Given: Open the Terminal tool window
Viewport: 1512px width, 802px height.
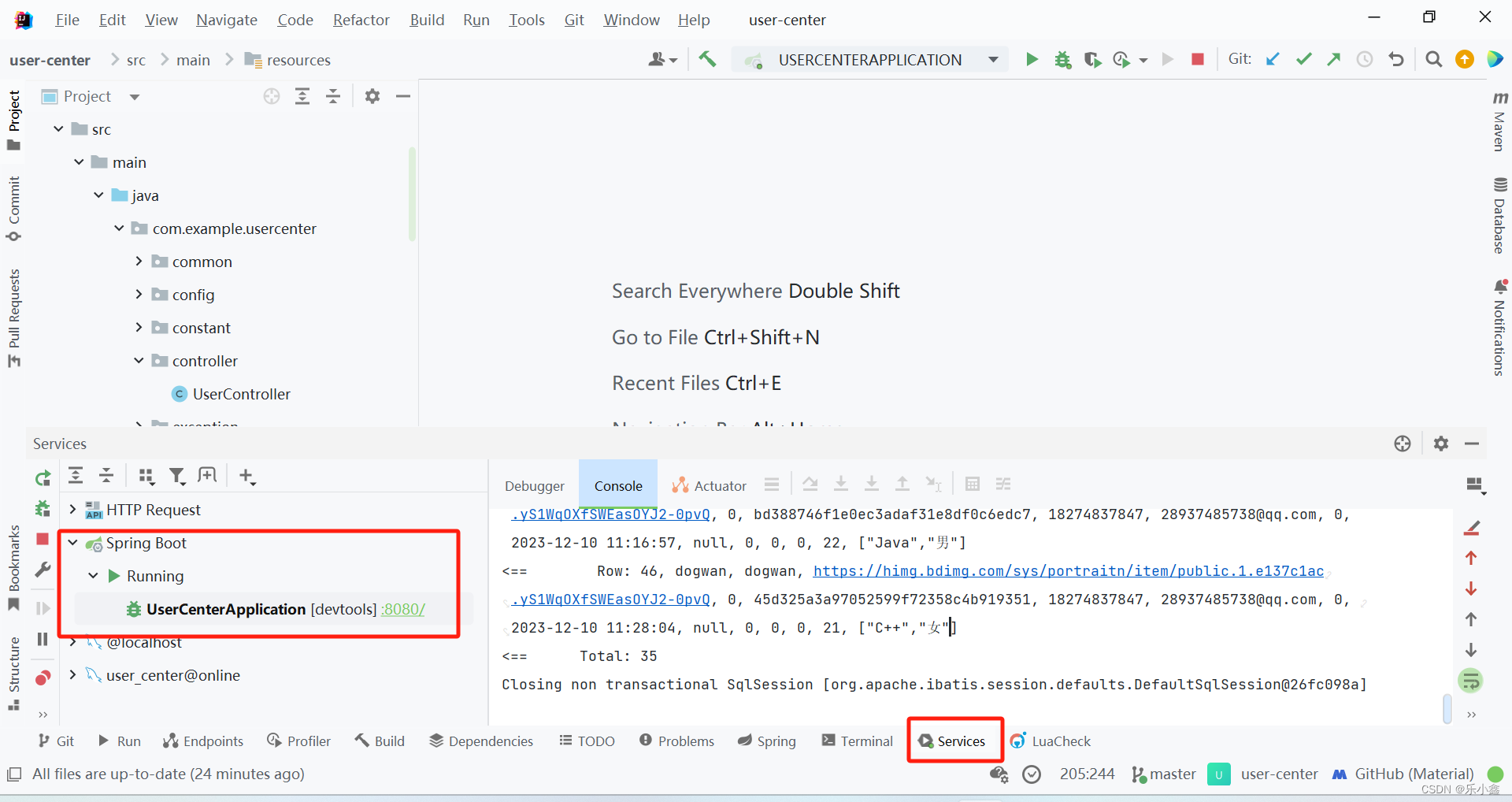Looking at the screenshot, I should pyautogui.click(x=857, y=741).
